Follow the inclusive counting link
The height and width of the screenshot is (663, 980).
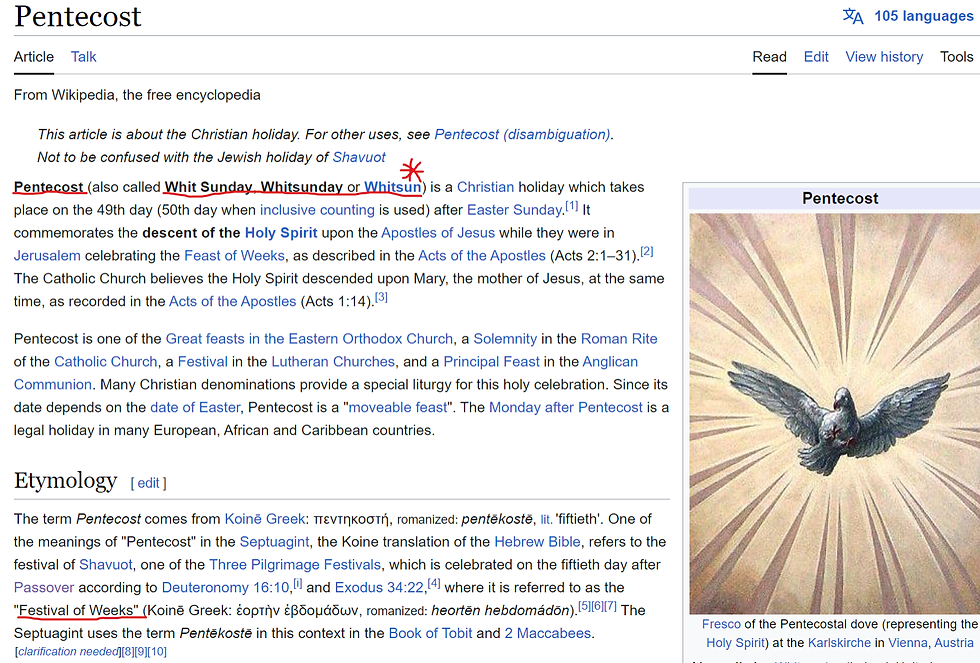(317, 210)
